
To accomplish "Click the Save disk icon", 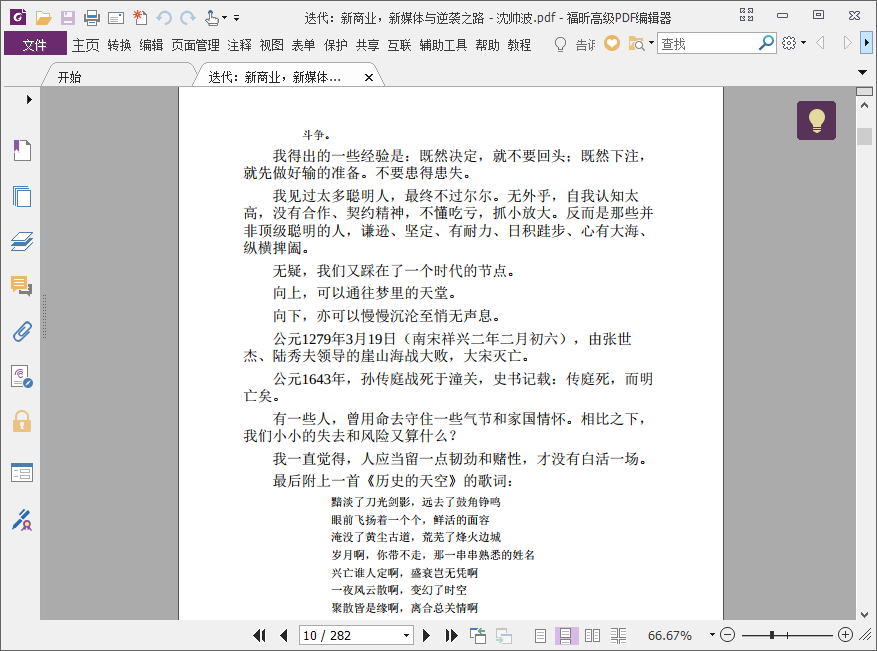I will [68, 18].
